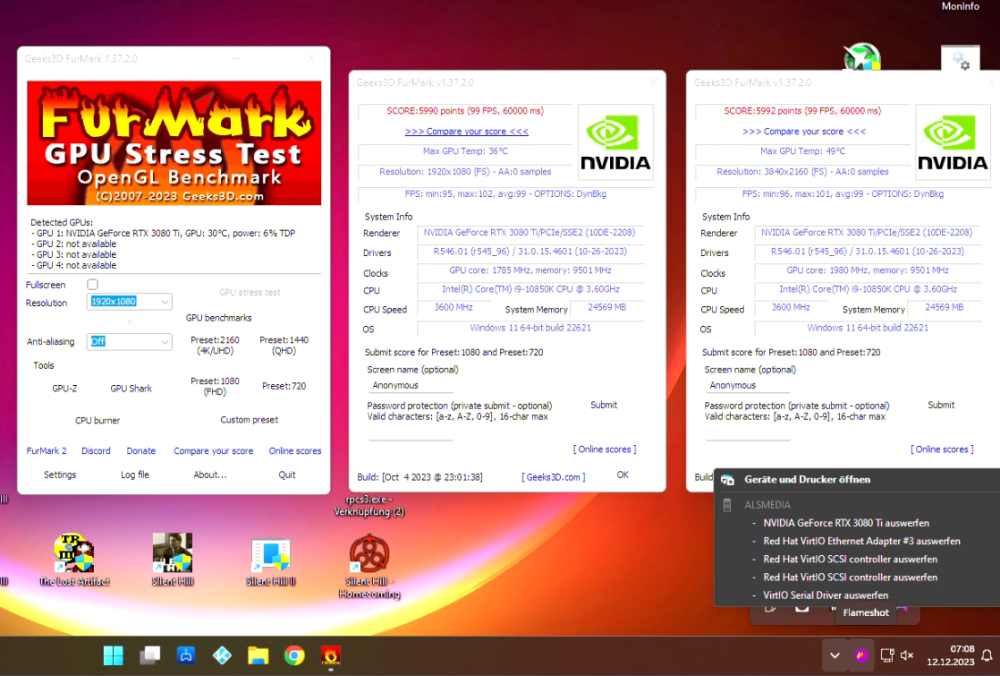Screen dimensions: 1000x676
Task: Toggle the Fullscreen checkbox in FurMark
Action: (x=92, y=284)
